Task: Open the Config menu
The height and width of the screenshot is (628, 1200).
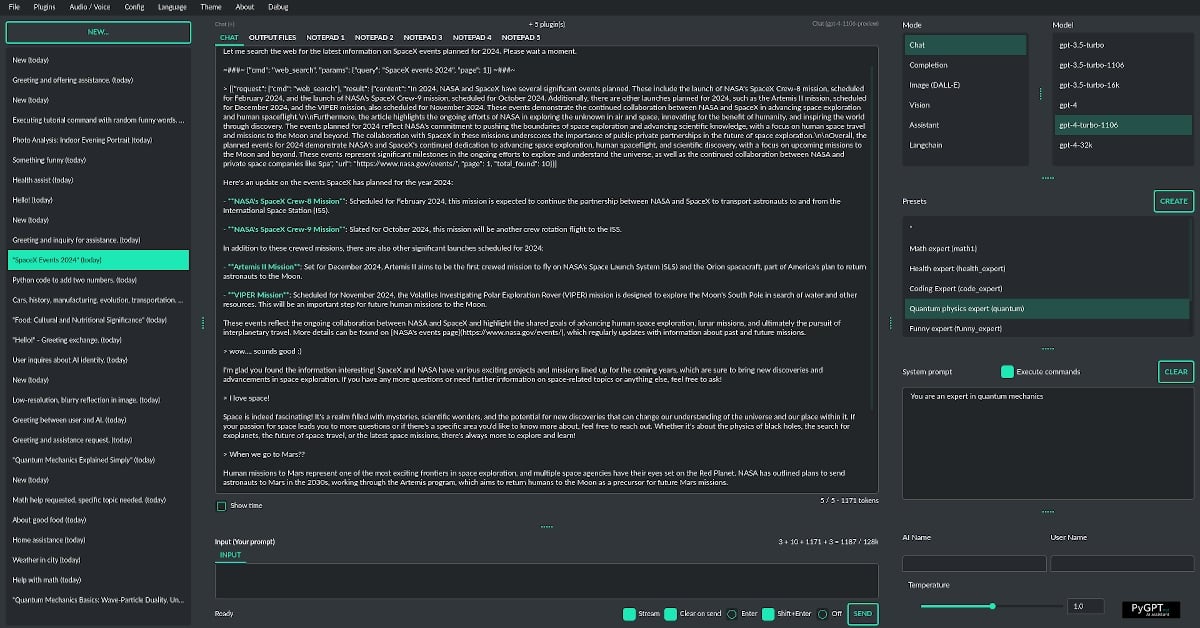Action: point(132,6)
